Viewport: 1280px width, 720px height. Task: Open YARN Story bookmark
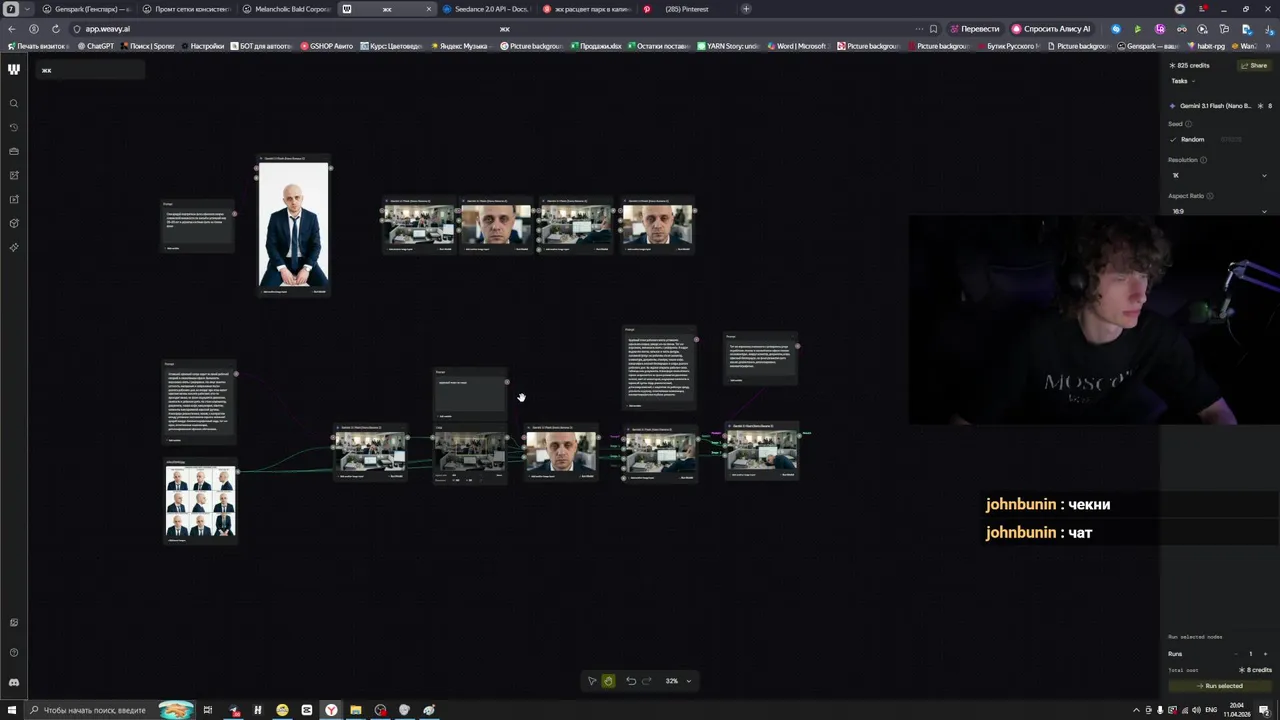pos(728,46)
